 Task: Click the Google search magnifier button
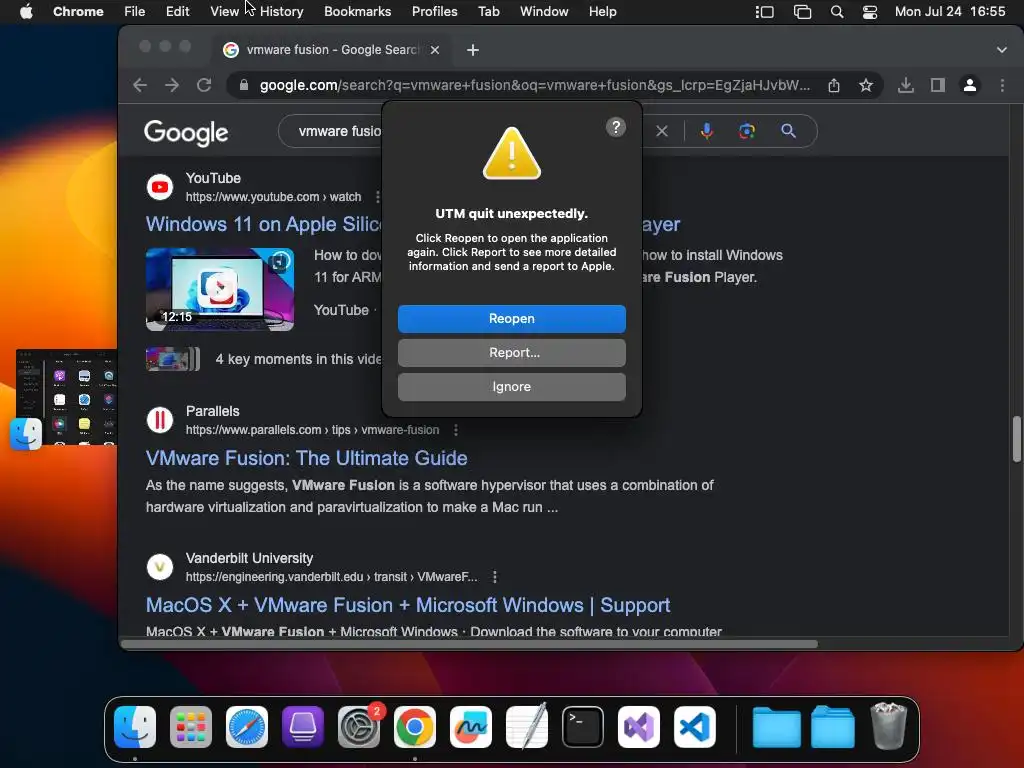click(788, 131)
